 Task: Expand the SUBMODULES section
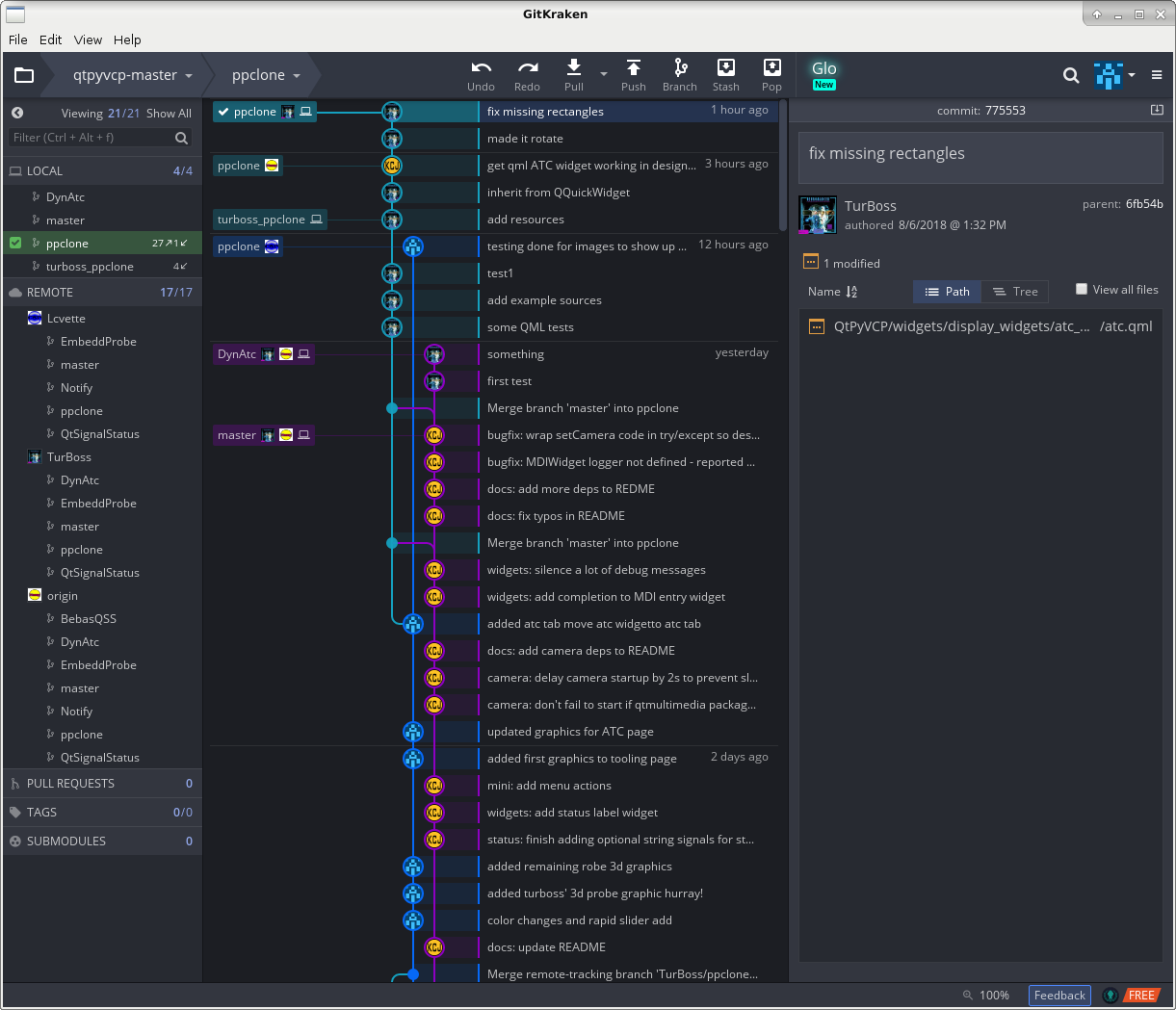coord(102,841)
